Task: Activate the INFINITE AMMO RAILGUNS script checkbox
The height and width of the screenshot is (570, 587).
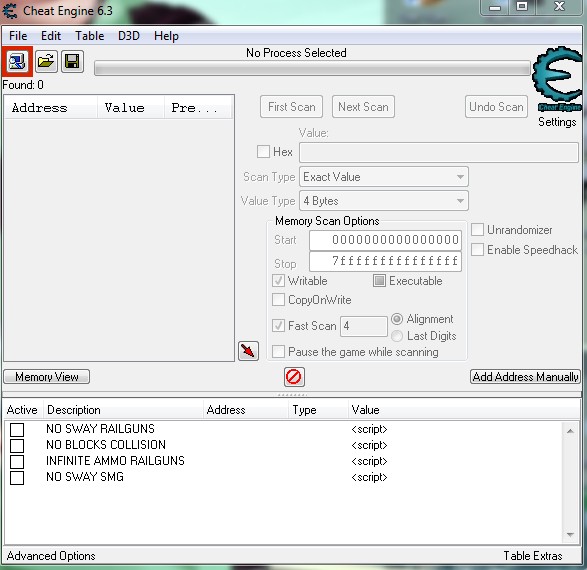Action: pyautogui.click(x=17, y=462)
